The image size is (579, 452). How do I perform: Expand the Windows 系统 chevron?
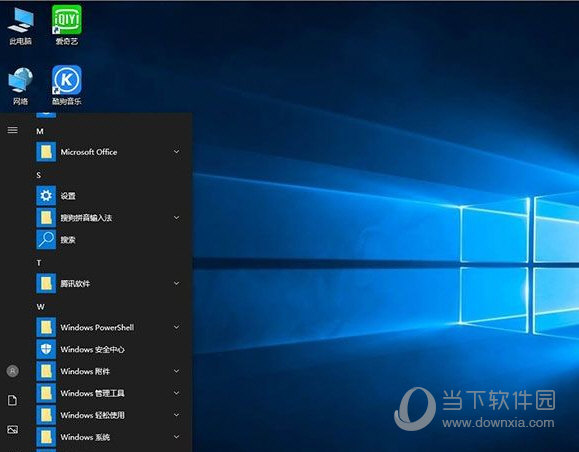(177, 437)
